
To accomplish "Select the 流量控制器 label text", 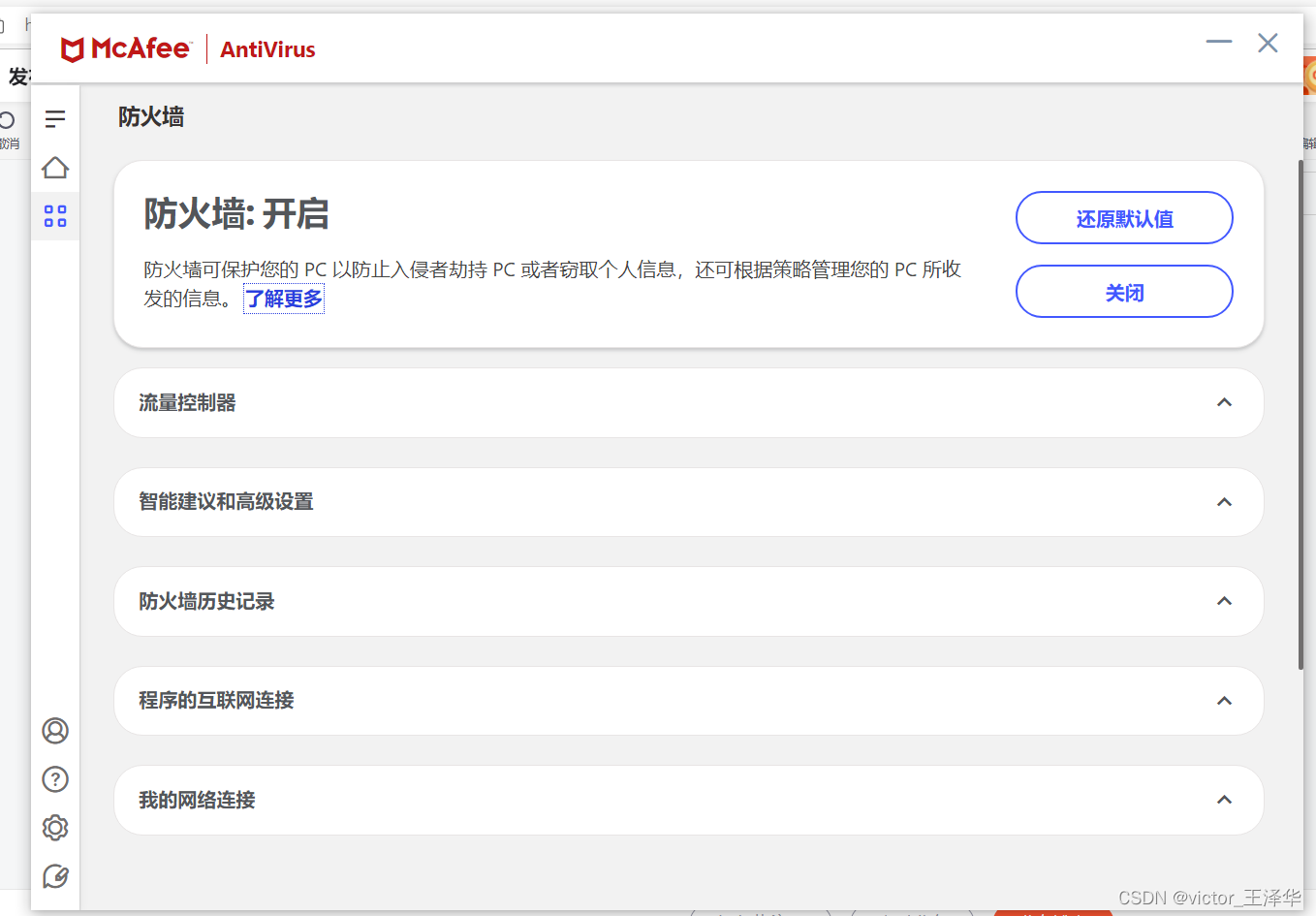I will [x=187, y=402].
